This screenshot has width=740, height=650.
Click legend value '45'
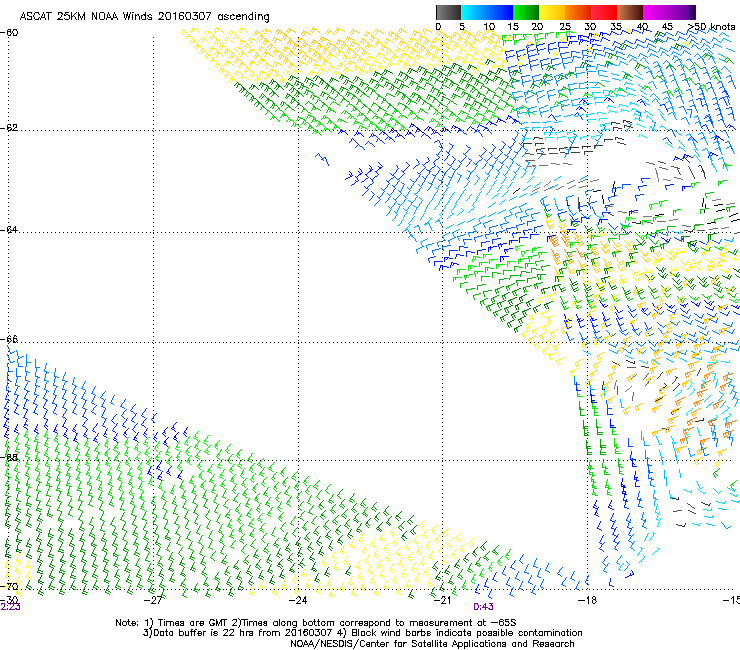coord(667,27)
